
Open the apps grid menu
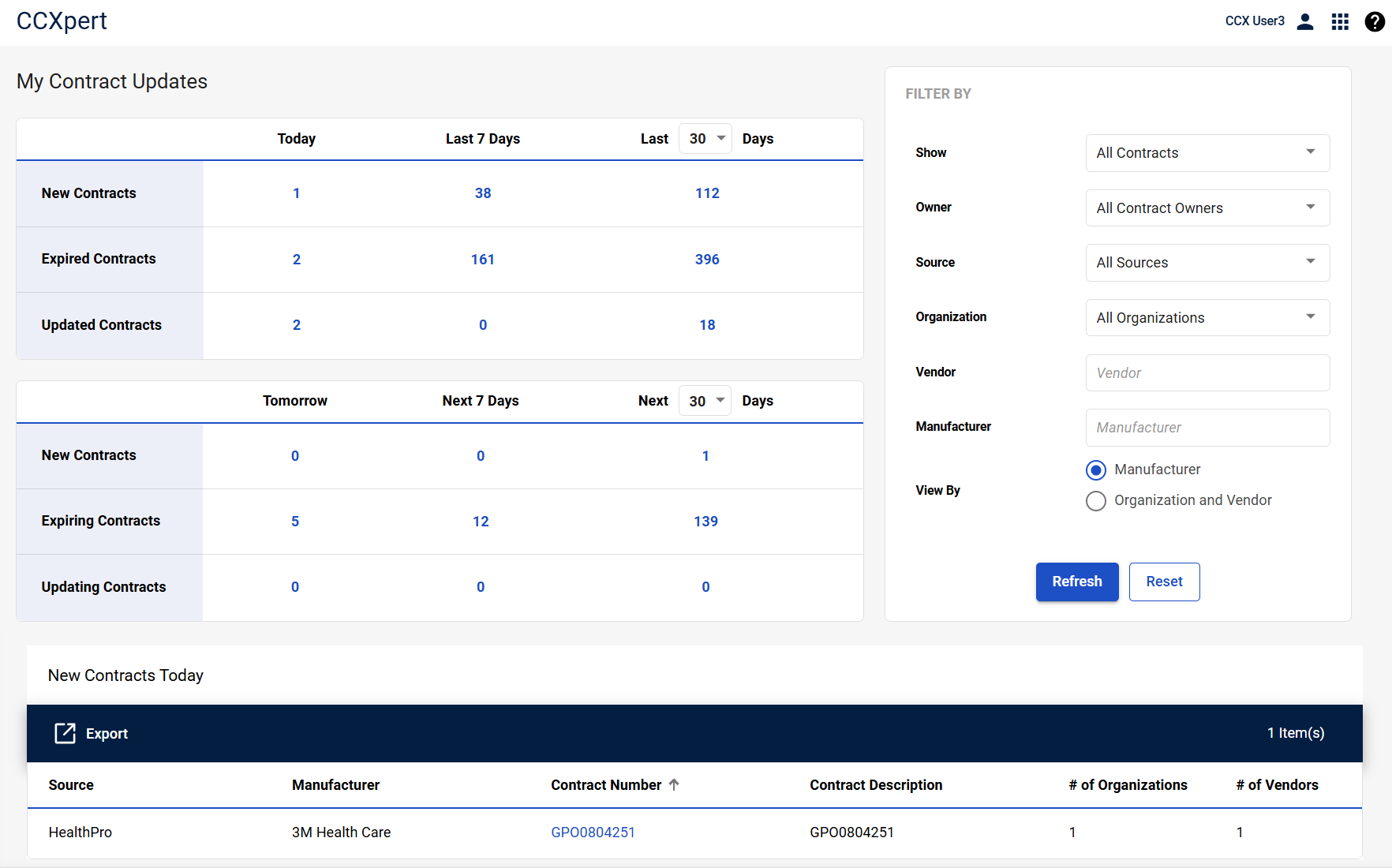pyautogui.click(x=1340, y=21)
